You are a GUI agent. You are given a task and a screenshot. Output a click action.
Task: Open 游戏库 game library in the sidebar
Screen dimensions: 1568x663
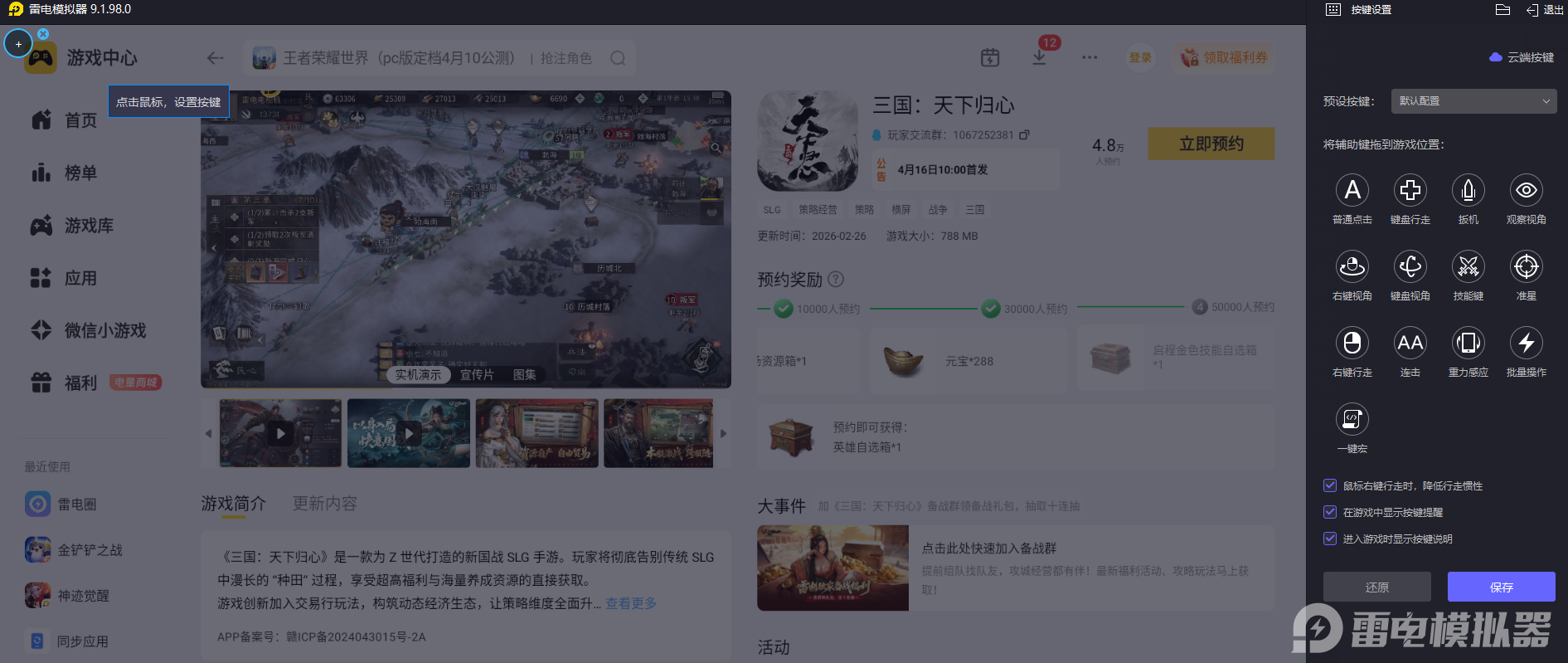73,226
